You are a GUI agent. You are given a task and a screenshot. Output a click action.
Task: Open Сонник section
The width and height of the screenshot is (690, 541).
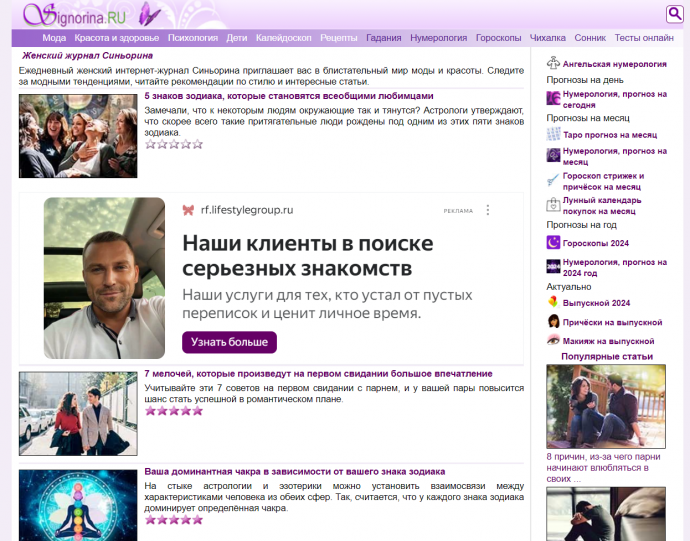pyautogui.click(x=590, y=38)
